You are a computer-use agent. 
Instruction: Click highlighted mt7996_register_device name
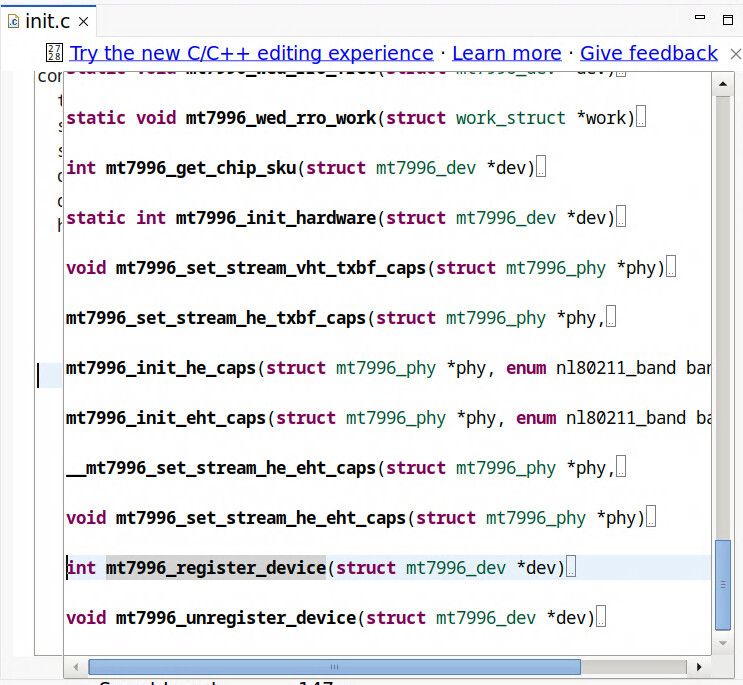click(216, 568)
